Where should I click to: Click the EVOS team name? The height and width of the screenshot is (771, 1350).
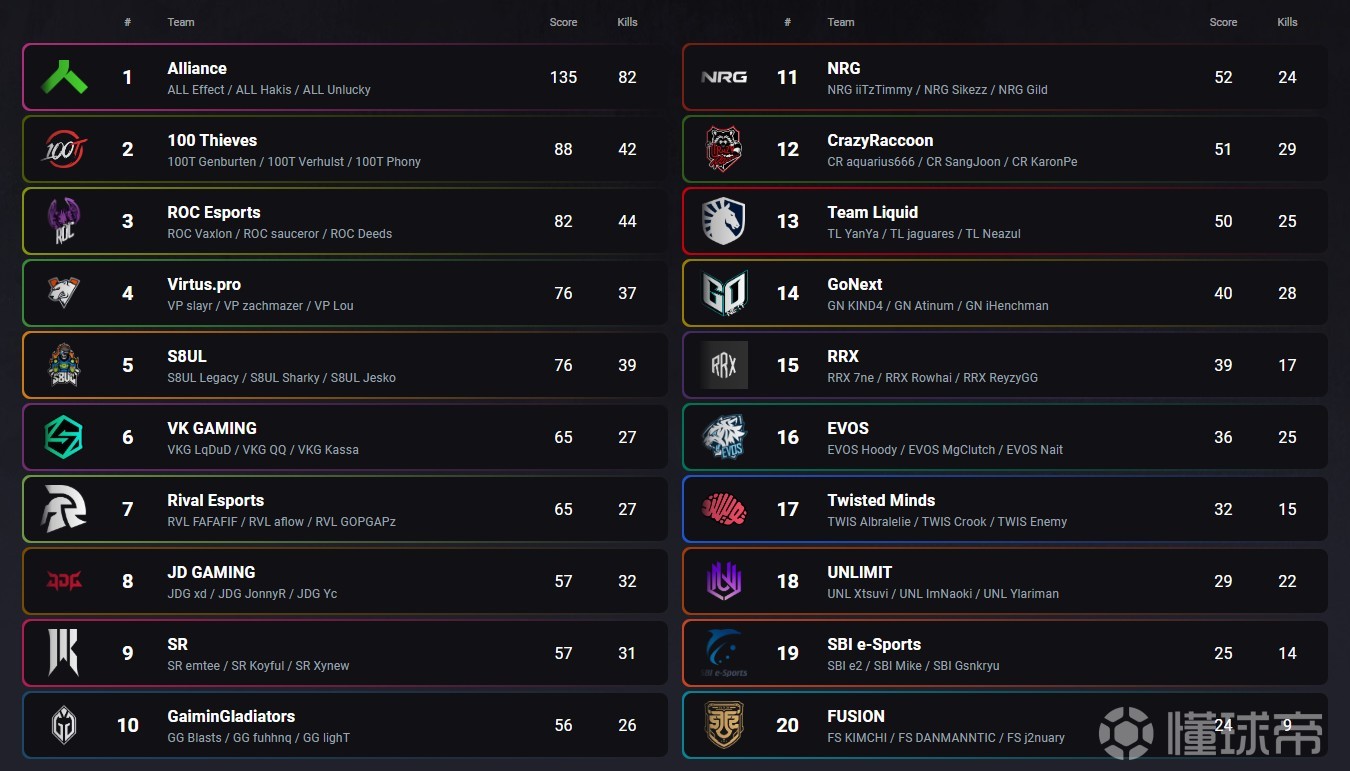[848, 428]
